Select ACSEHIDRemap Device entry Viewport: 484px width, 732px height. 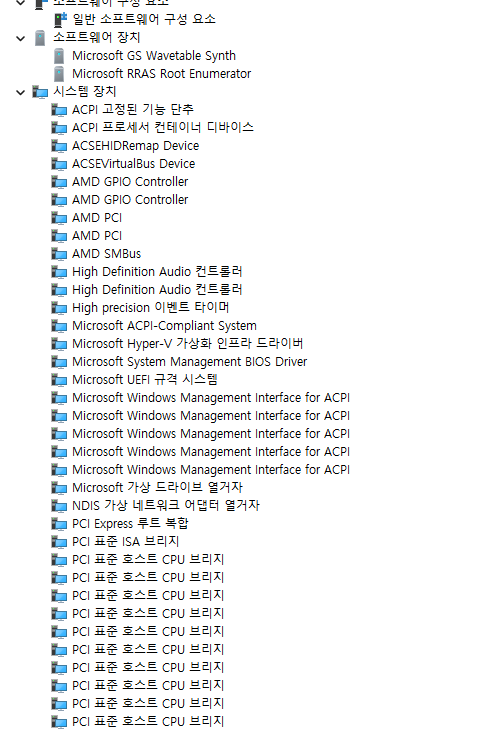(135, 146)
